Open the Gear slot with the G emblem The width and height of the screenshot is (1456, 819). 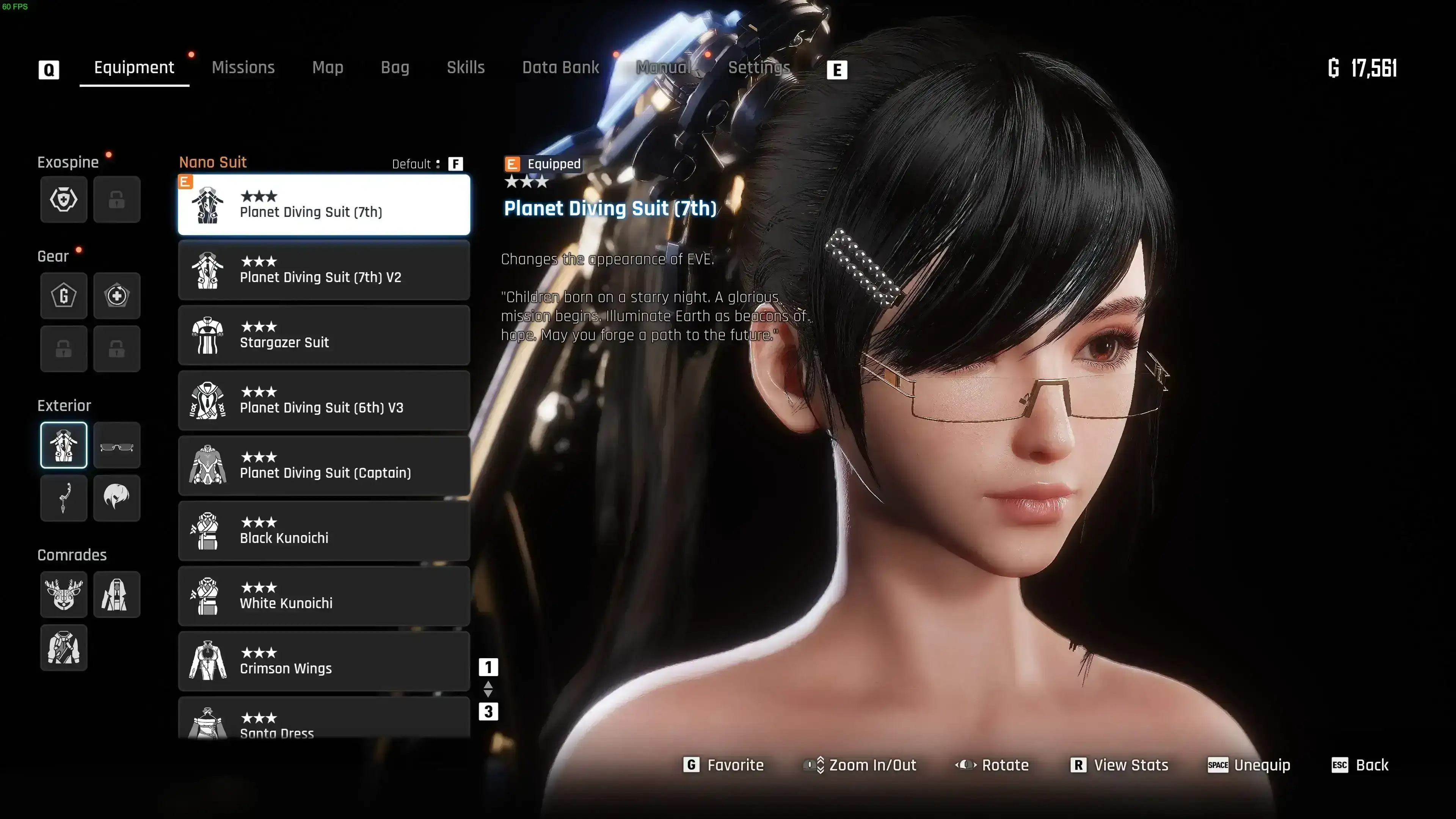[x=63, y=296]
